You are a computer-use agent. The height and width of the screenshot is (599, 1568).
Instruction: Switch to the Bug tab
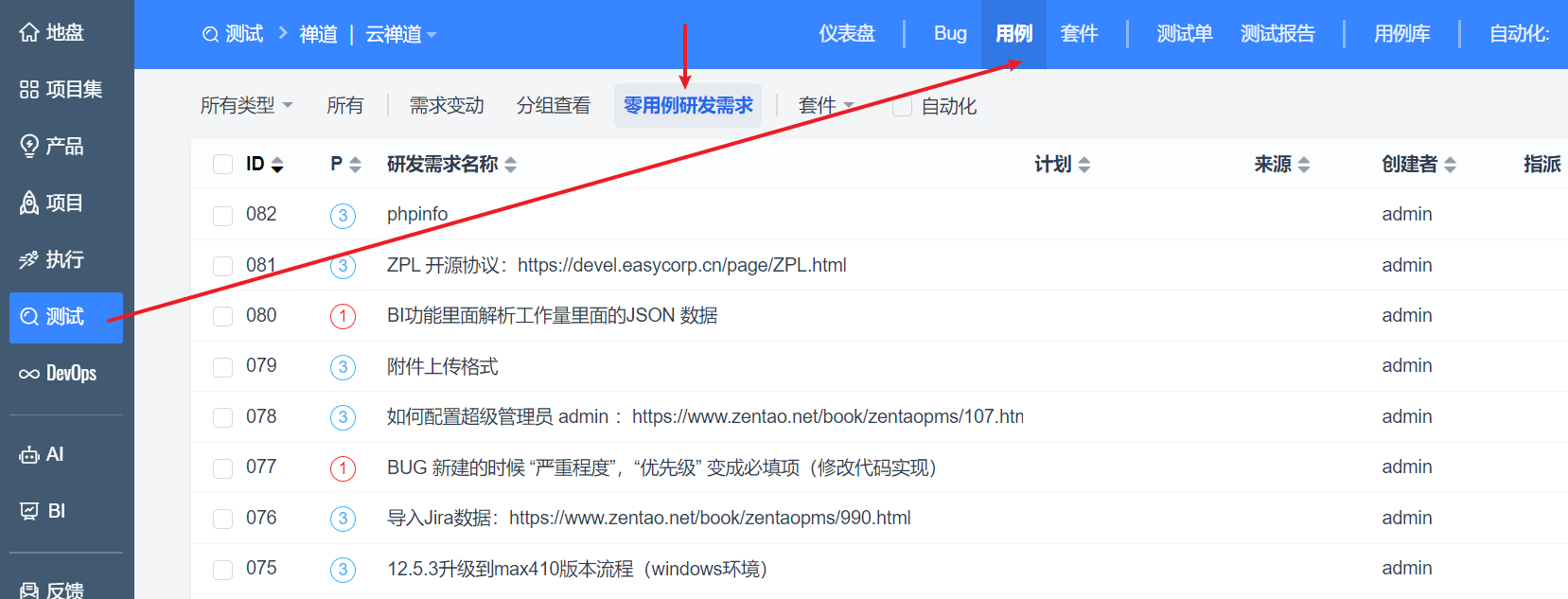click(x=950, y=34)
